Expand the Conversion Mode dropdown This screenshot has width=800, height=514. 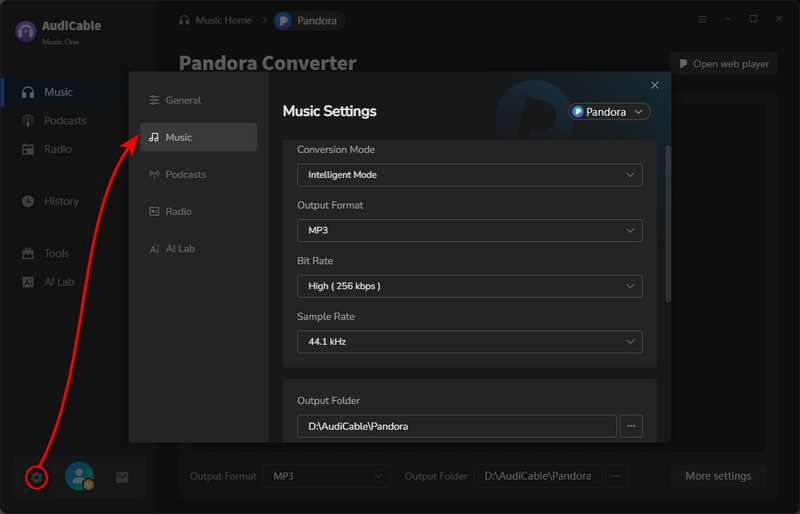coord(469,175)
